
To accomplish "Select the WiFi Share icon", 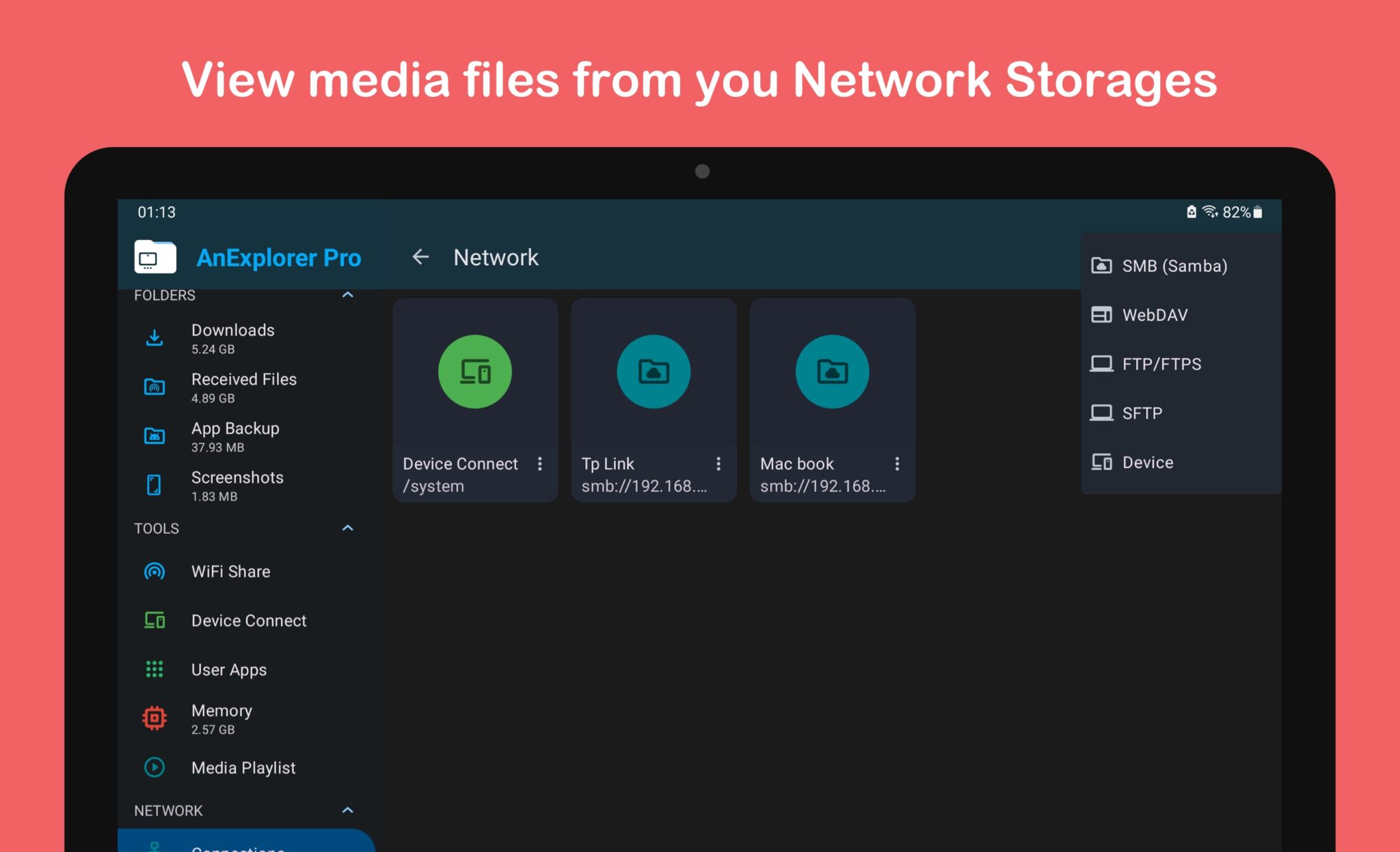I will (154, 571).
